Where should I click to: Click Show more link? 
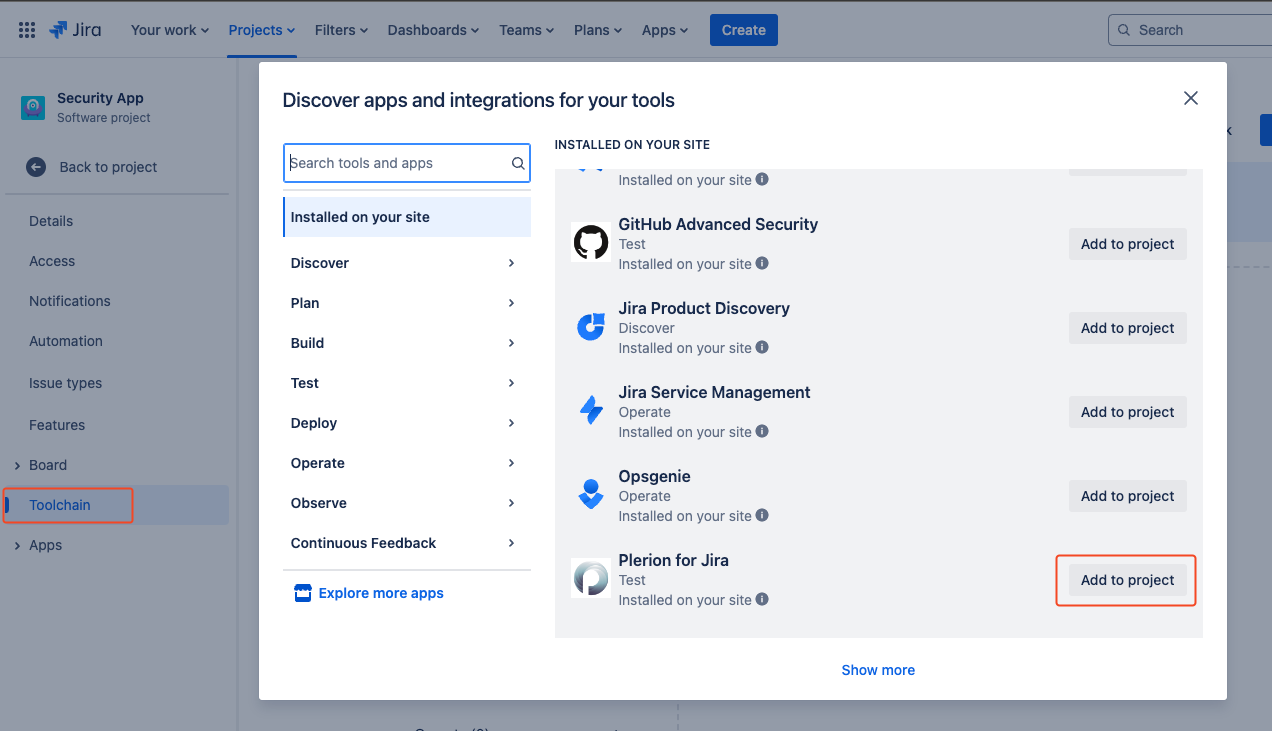(x=878, y=670)
